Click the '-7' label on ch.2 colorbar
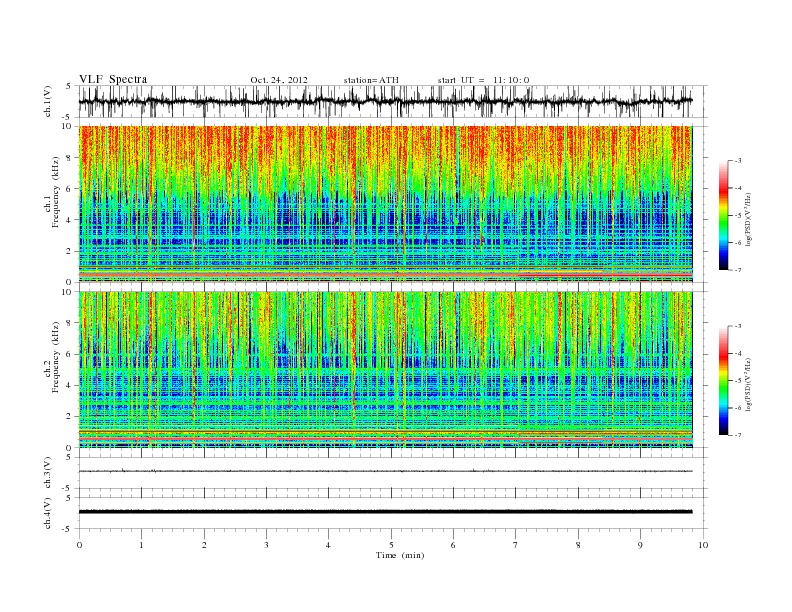 pyautogui.click(x=737, y=435)
